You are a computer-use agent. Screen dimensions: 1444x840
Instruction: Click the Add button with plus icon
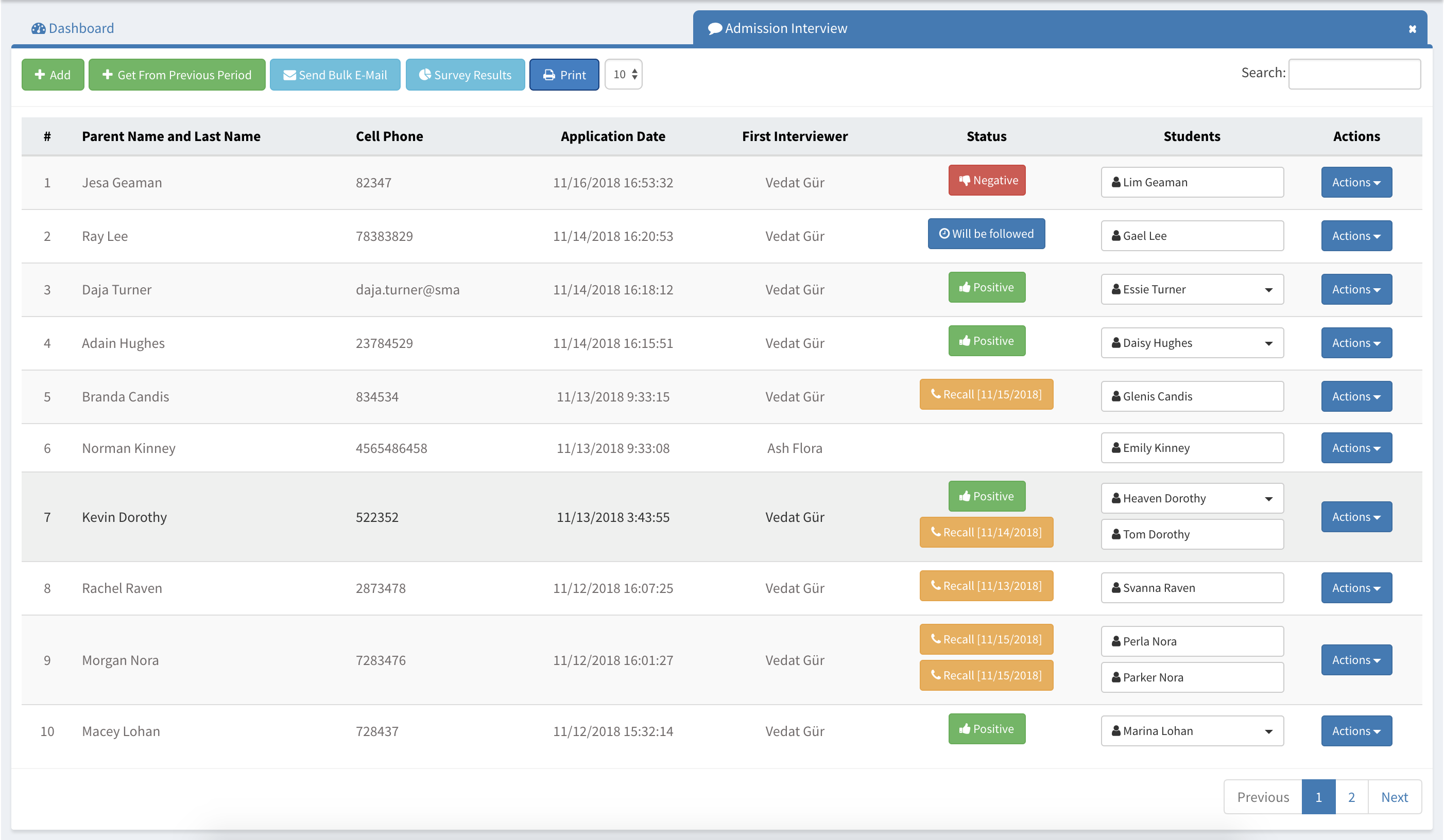point(53,75)
